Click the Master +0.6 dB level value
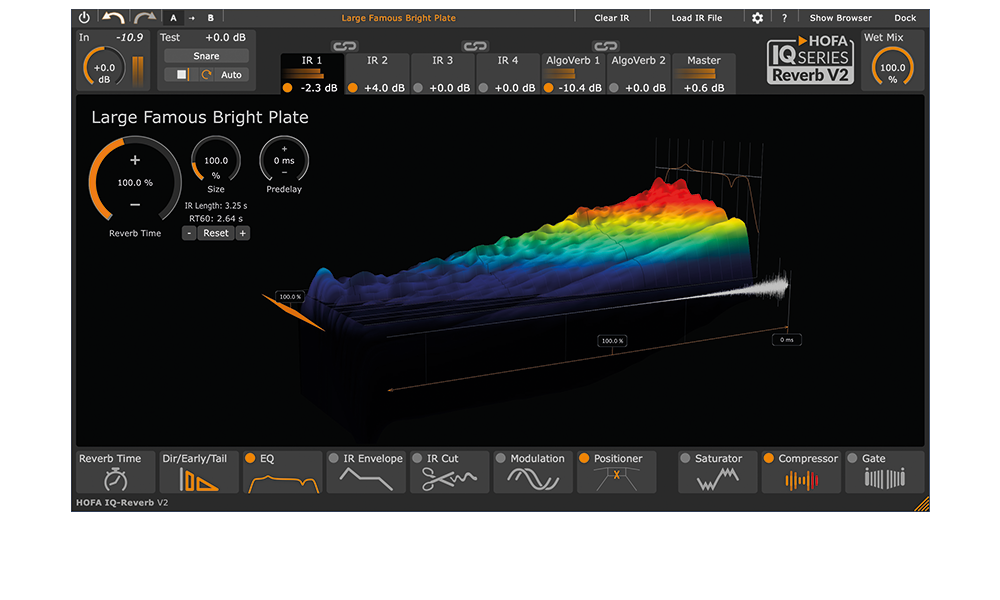This screenshot has width=1000, height=600. point(704,88)
